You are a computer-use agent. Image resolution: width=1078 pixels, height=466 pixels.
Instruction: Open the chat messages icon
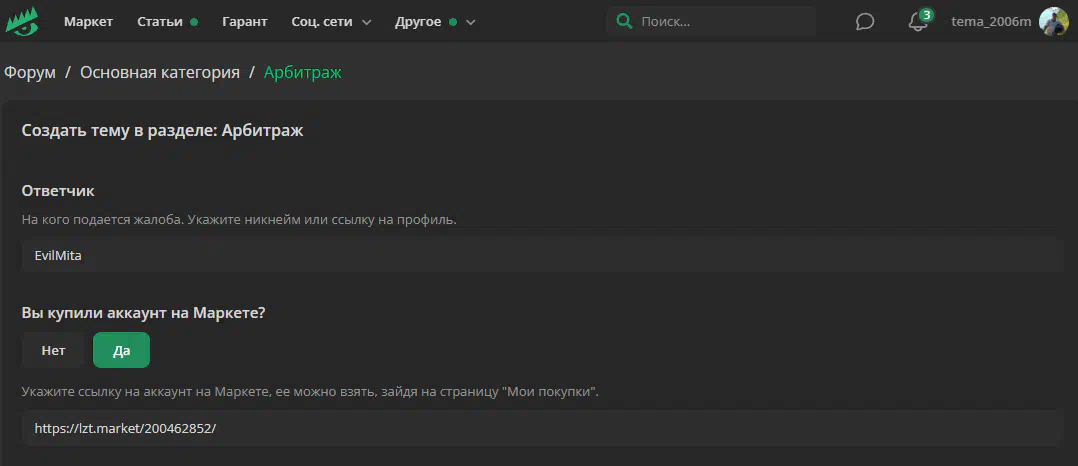click(x=865, y=22)
